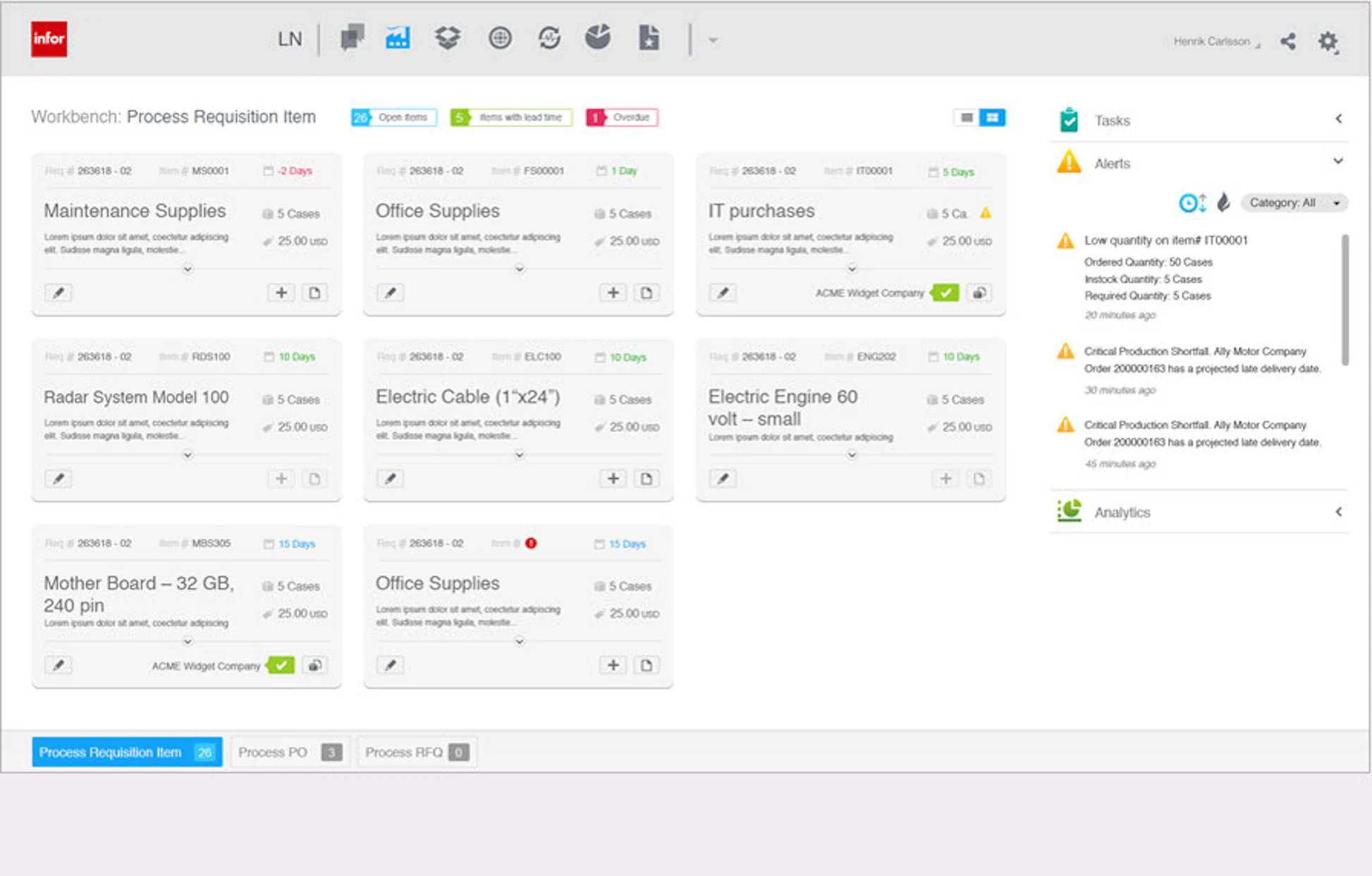Open the Production/Factory module icon
This screenshot has height=876, width=1372.
tap(398, 38)
